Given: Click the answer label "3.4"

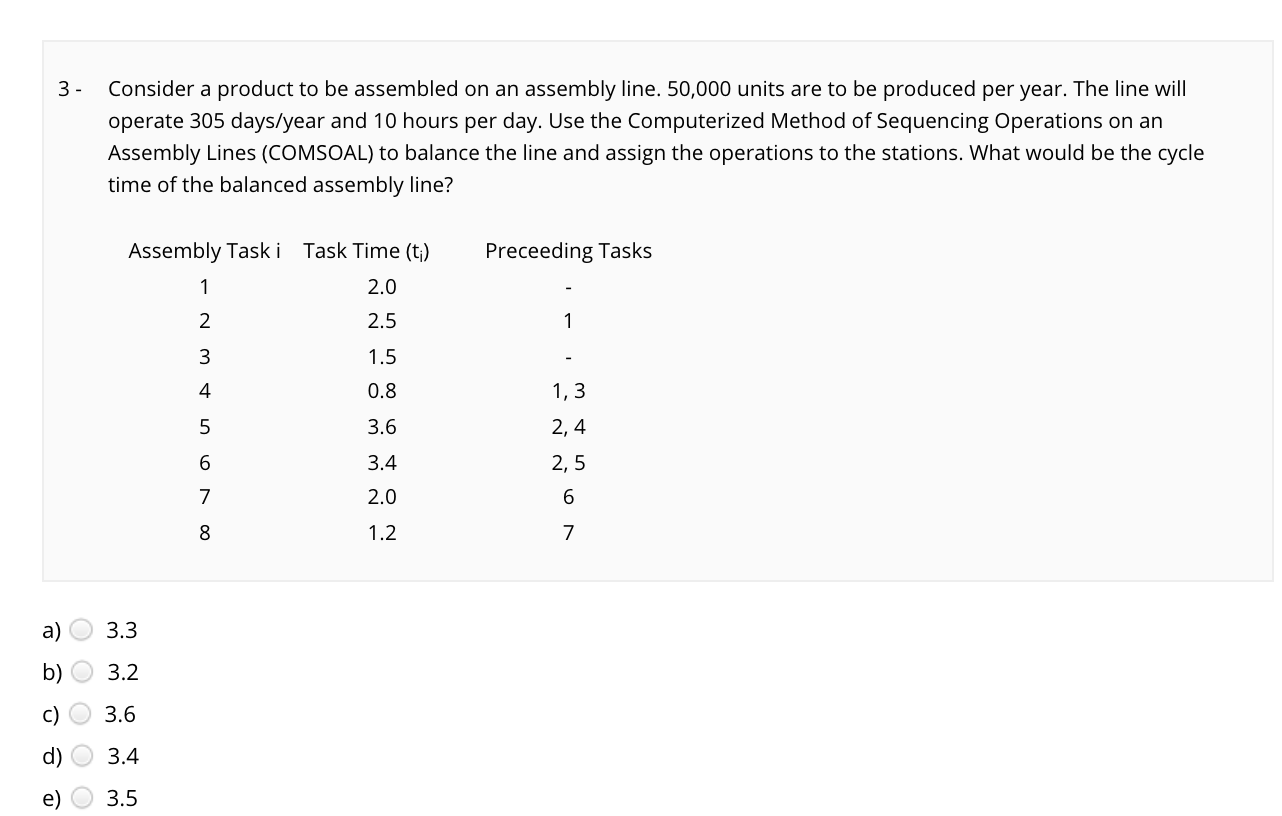Looking at the screenshot, I should tap(122, 756).
